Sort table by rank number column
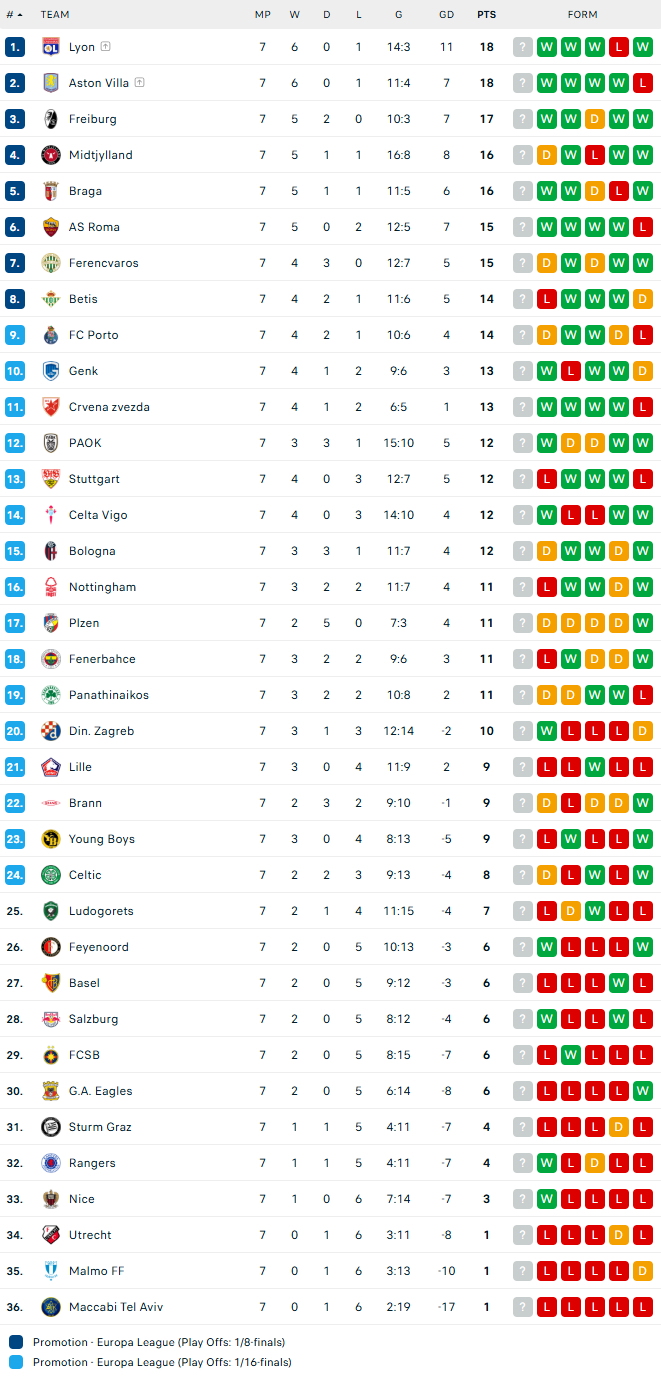 tap(13, 15)
